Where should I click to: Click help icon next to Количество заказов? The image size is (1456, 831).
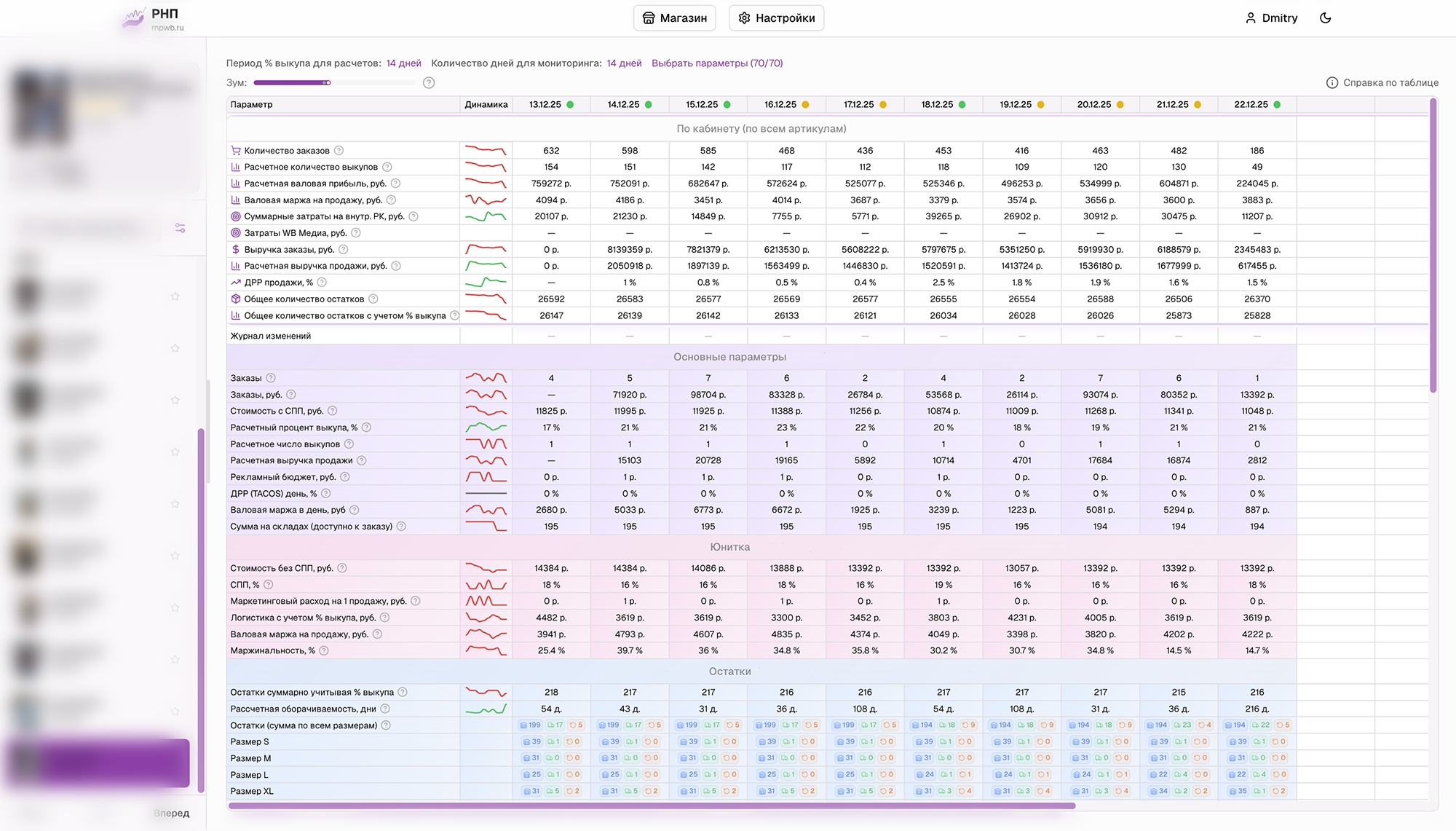click(339, 151)
